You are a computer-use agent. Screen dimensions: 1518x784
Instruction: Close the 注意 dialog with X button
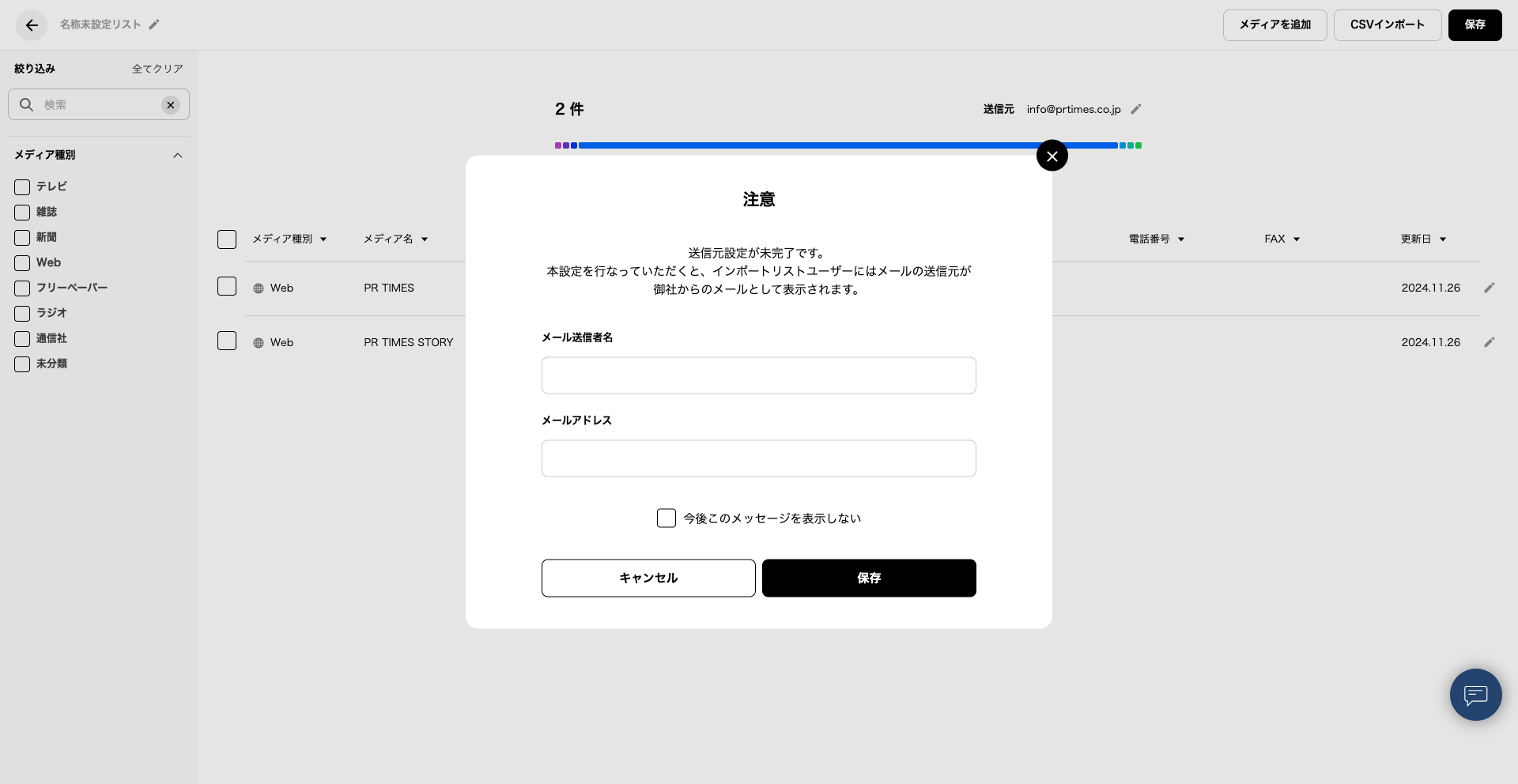1052,156
